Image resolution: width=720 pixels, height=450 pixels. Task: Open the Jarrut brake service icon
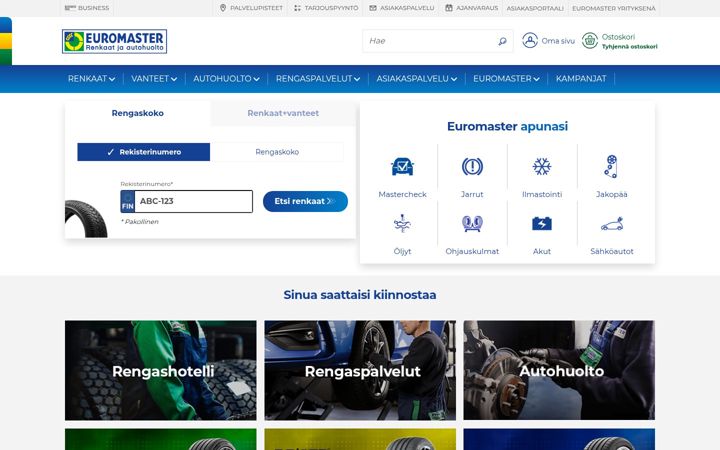(x=472, y=167)
